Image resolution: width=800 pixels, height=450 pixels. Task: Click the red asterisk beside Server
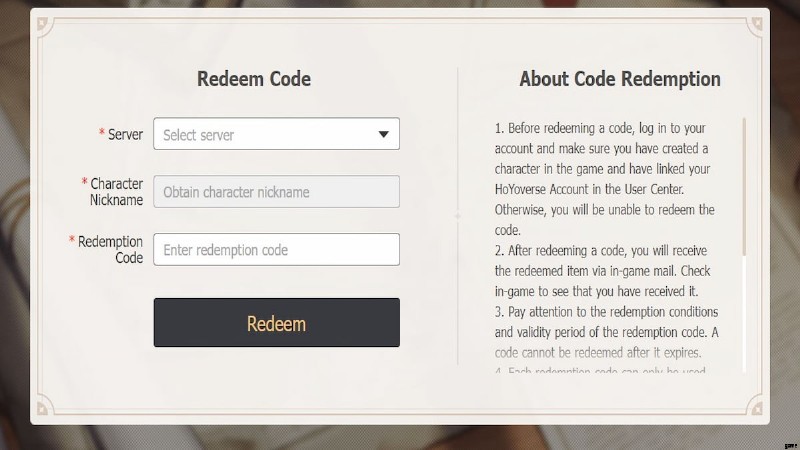tap(102, 133)
